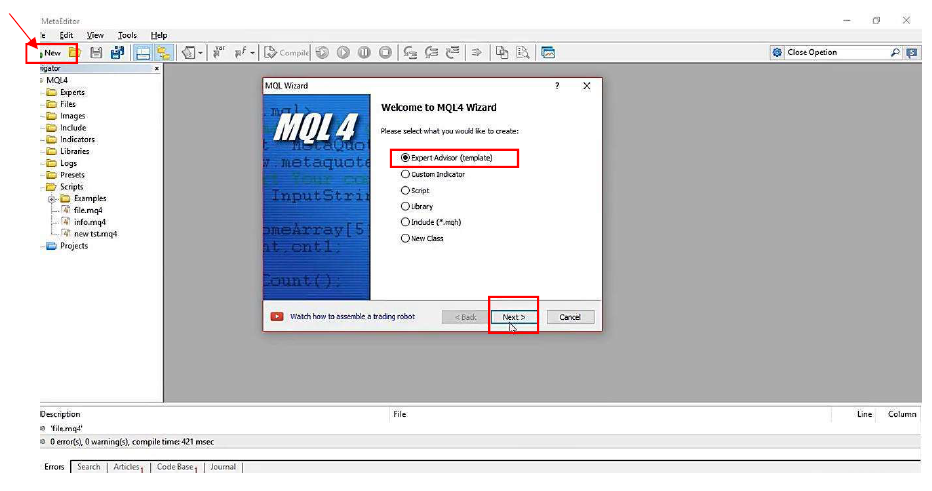The image size is (932, 491).
Task: Close the Navigator panel with its X
Action: tap(157, 69)
